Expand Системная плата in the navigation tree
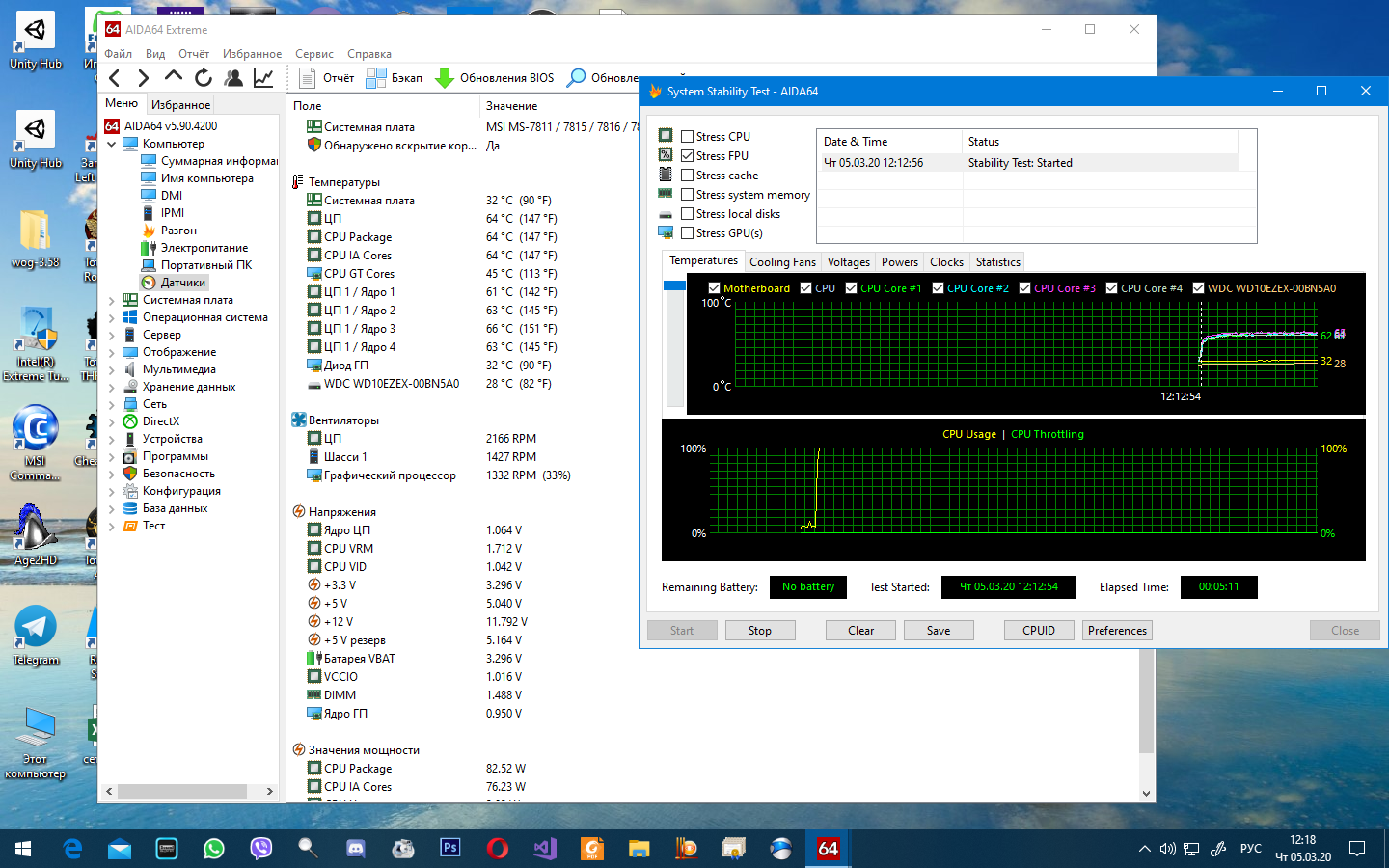This screenshot has width=1389, height=868. point(112,300)
